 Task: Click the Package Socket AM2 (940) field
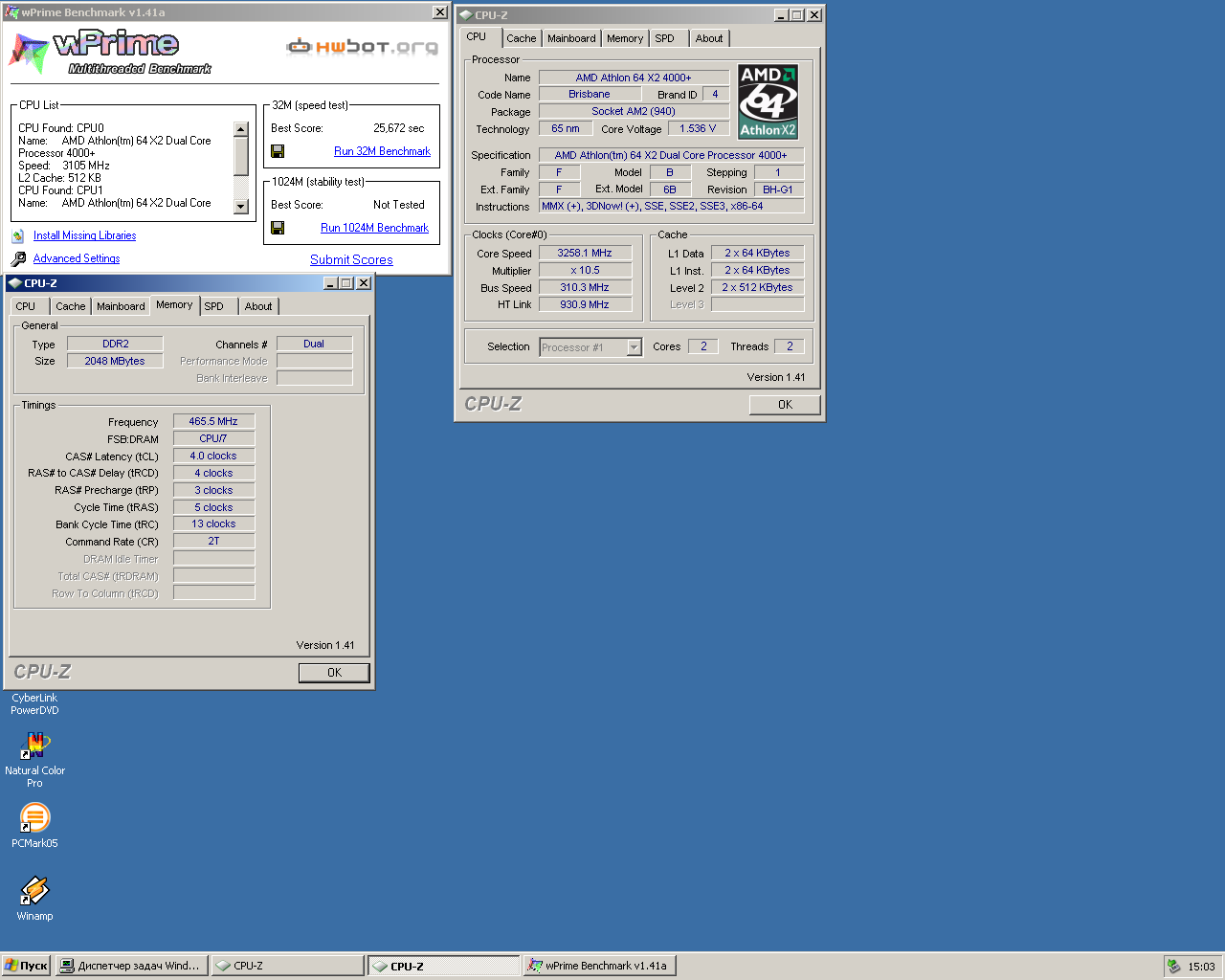point(634,112)
